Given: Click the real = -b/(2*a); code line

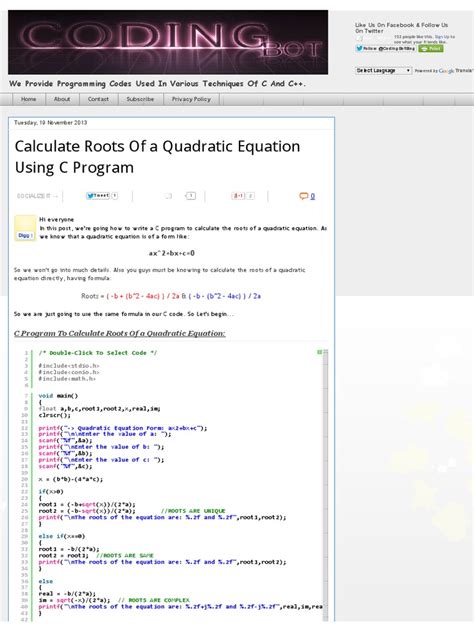Looking at the screenshot, I should [x=67, y=594].
